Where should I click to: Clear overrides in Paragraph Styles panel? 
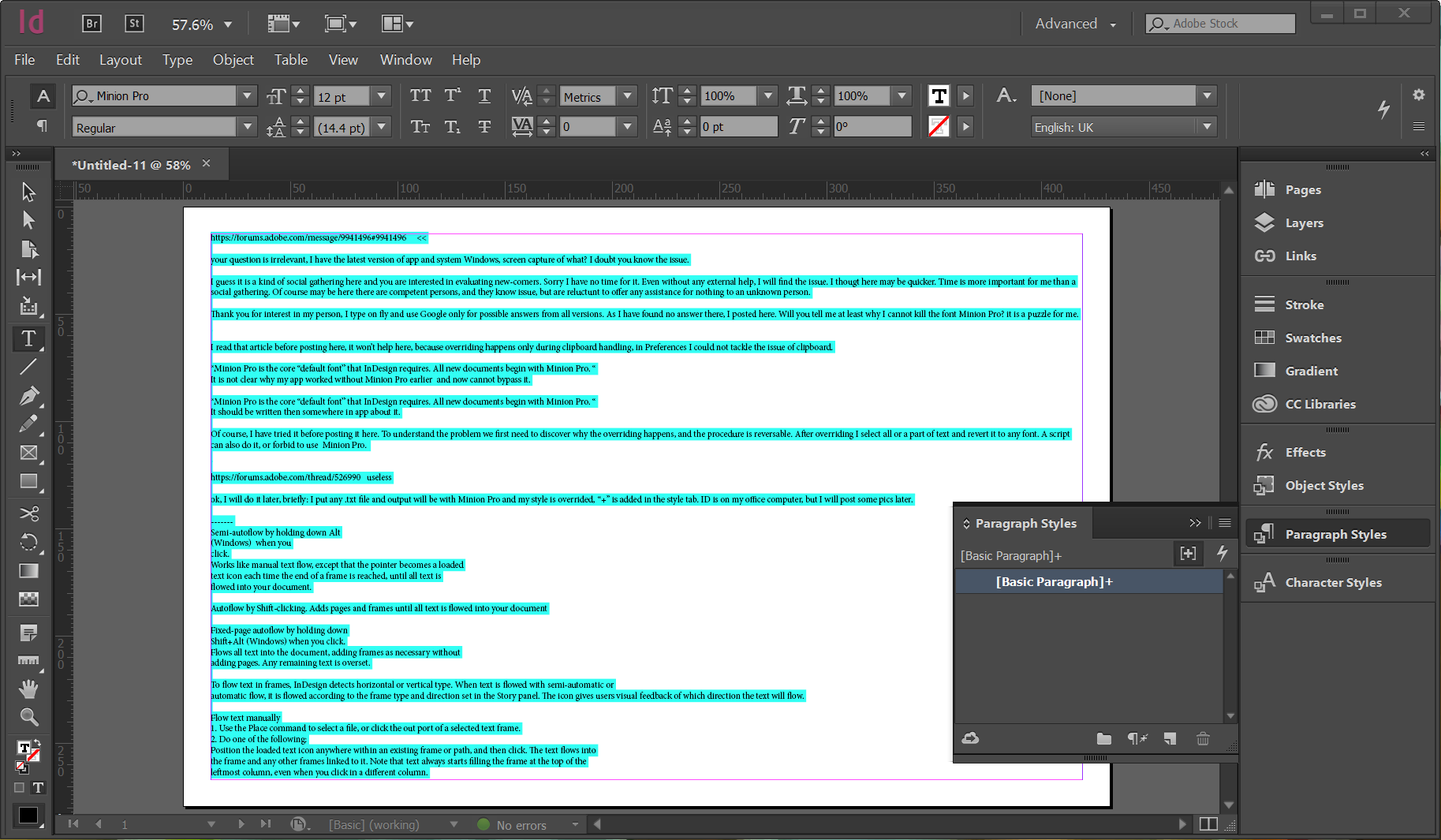coord(1137,738)
